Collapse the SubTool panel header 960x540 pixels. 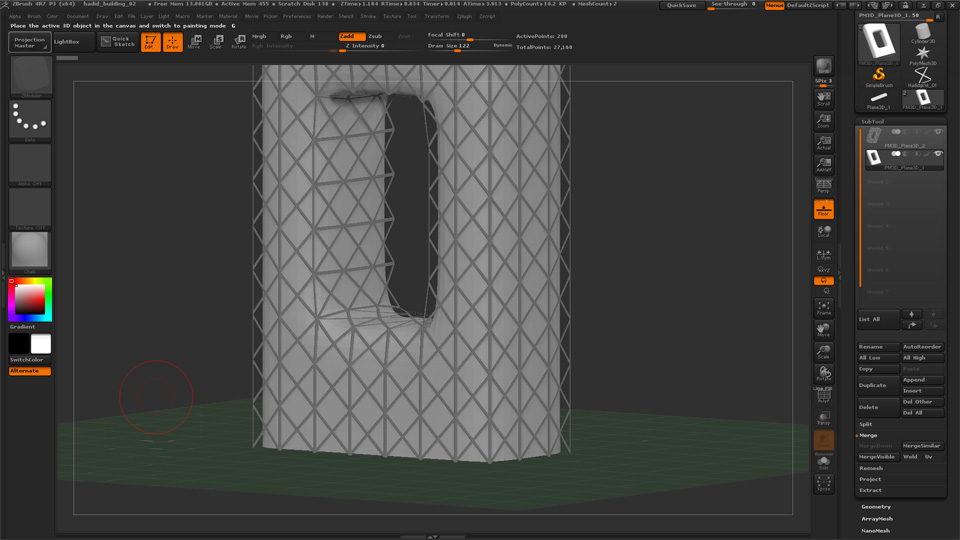click(x=872, y=122)
